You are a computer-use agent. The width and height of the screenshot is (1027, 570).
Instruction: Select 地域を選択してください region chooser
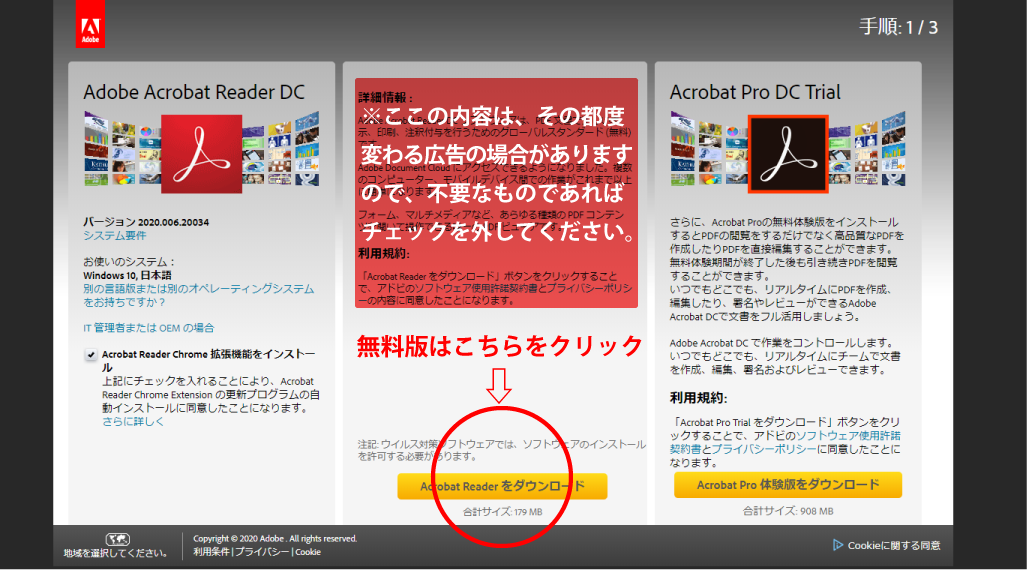[x=115, y=553]
